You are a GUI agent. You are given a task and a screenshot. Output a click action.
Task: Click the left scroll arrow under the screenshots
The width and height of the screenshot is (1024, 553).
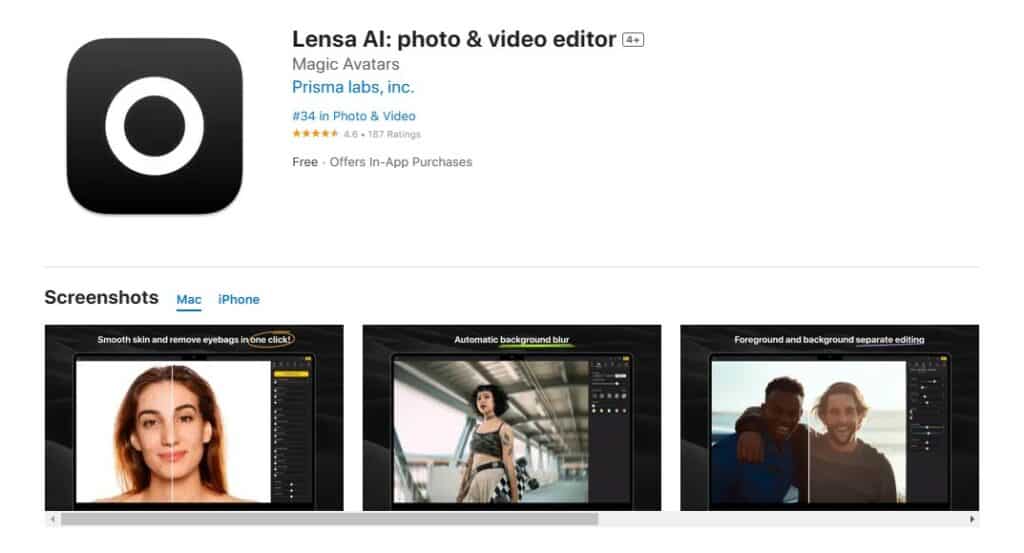tap(52, 519)
